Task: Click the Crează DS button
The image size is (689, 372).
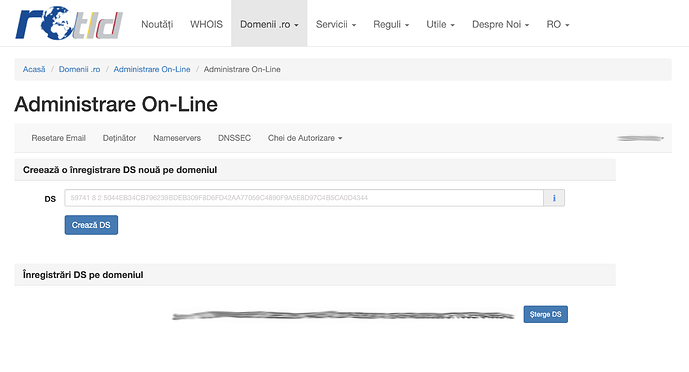Action: (91, 225)
